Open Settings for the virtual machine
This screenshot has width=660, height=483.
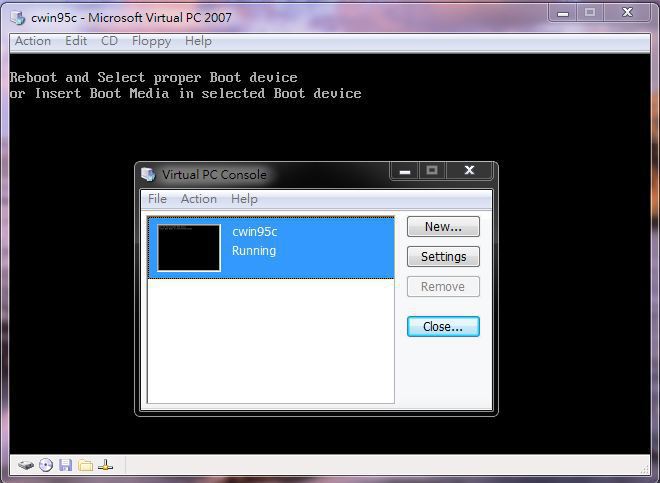[x=443, y=256]
